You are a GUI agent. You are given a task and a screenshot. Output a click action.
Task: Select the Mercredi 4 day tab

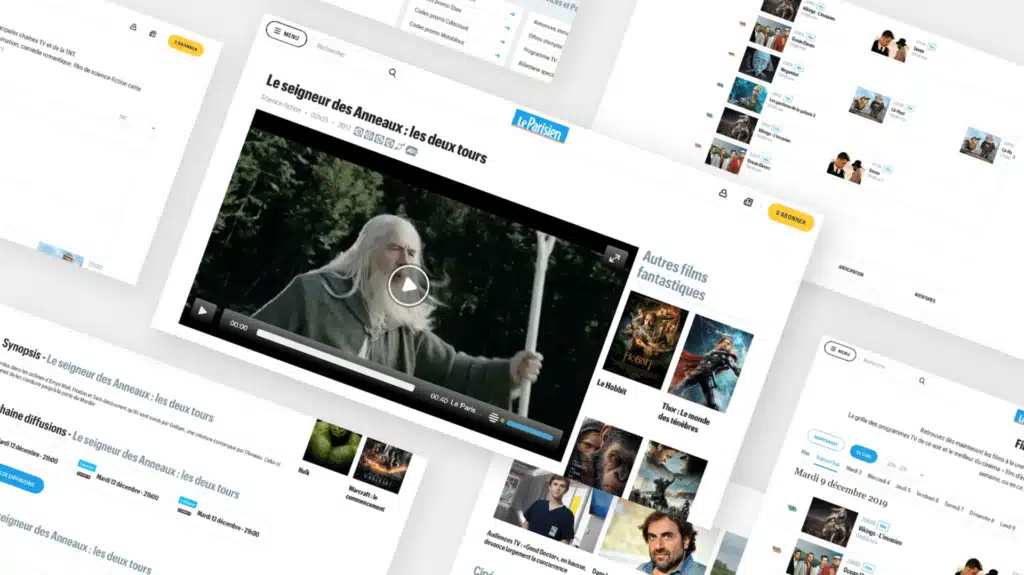click(x=878, y=479)
